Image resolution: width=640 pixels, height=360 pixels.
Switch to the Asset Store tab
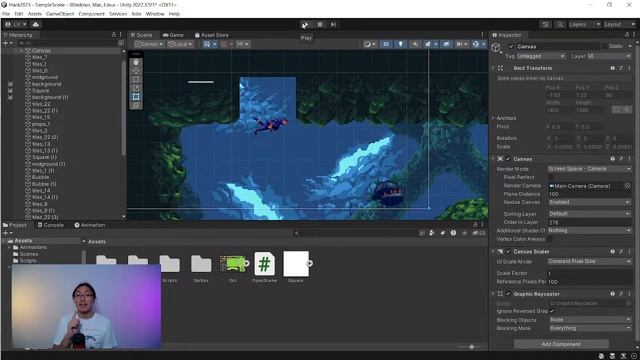click(x=211, y=35)
